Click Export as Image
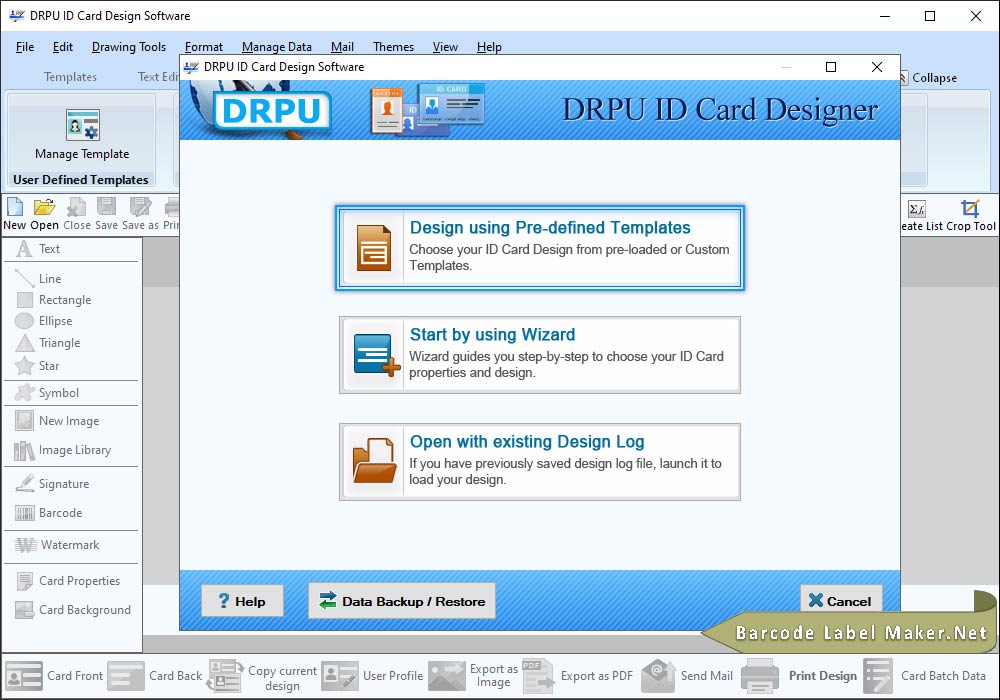 [473, 676]
